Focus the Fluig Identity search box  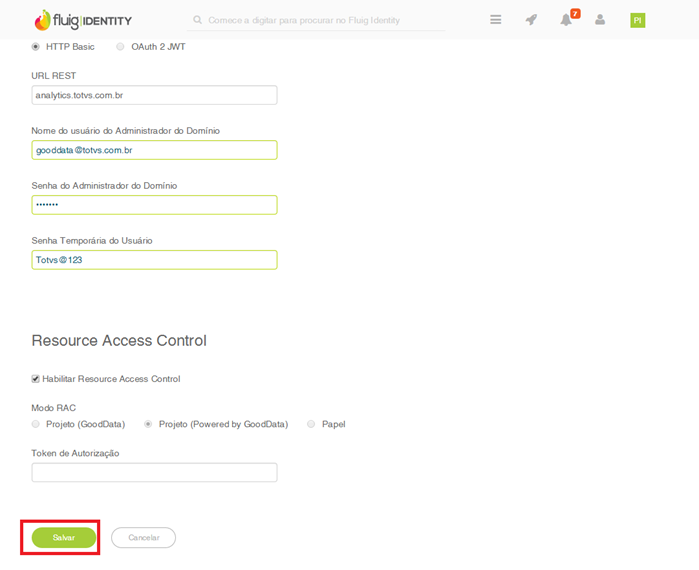[x=316, y=21]
